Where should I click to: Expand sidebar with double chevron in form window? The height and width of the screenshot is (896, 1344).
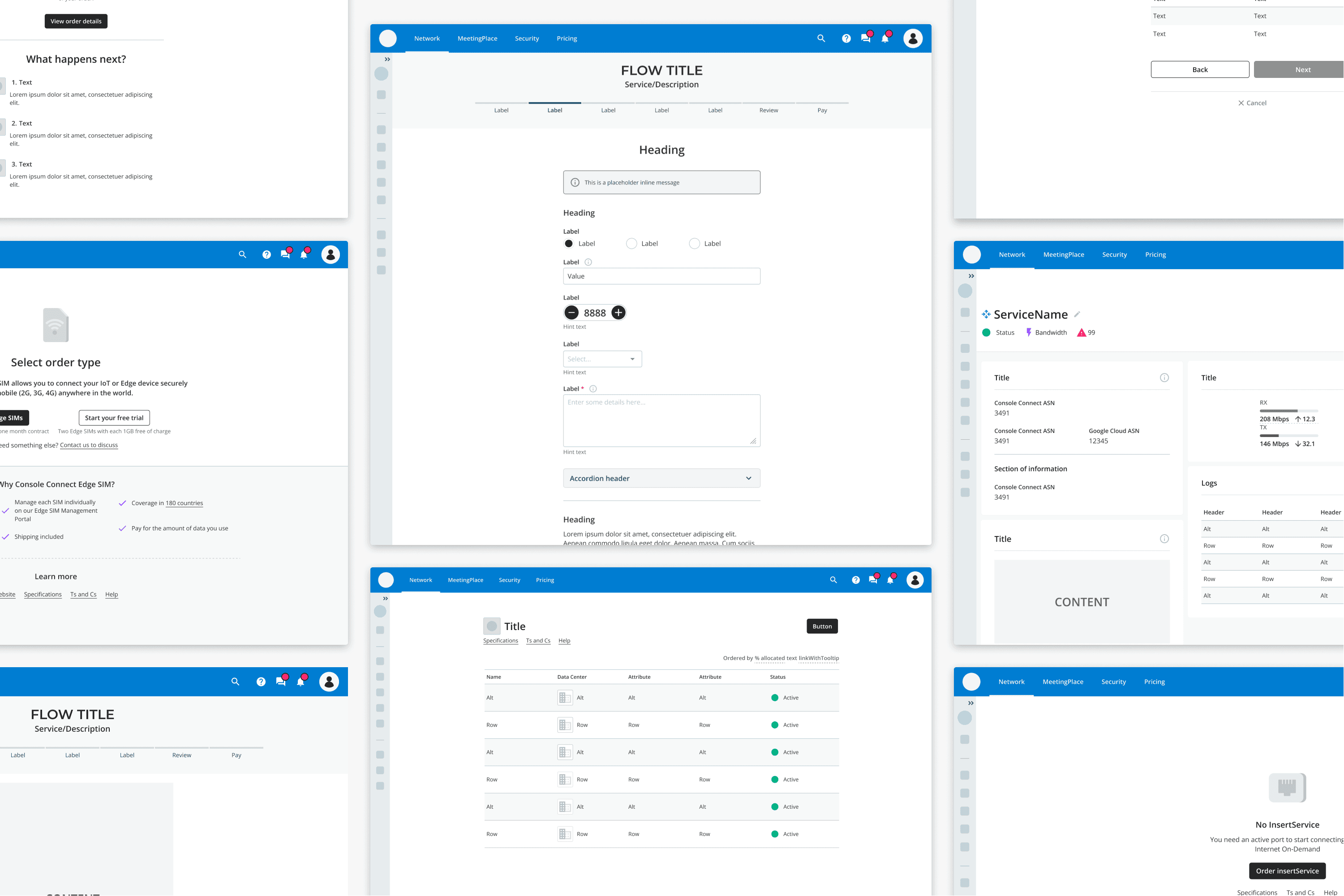pos(387,60)
